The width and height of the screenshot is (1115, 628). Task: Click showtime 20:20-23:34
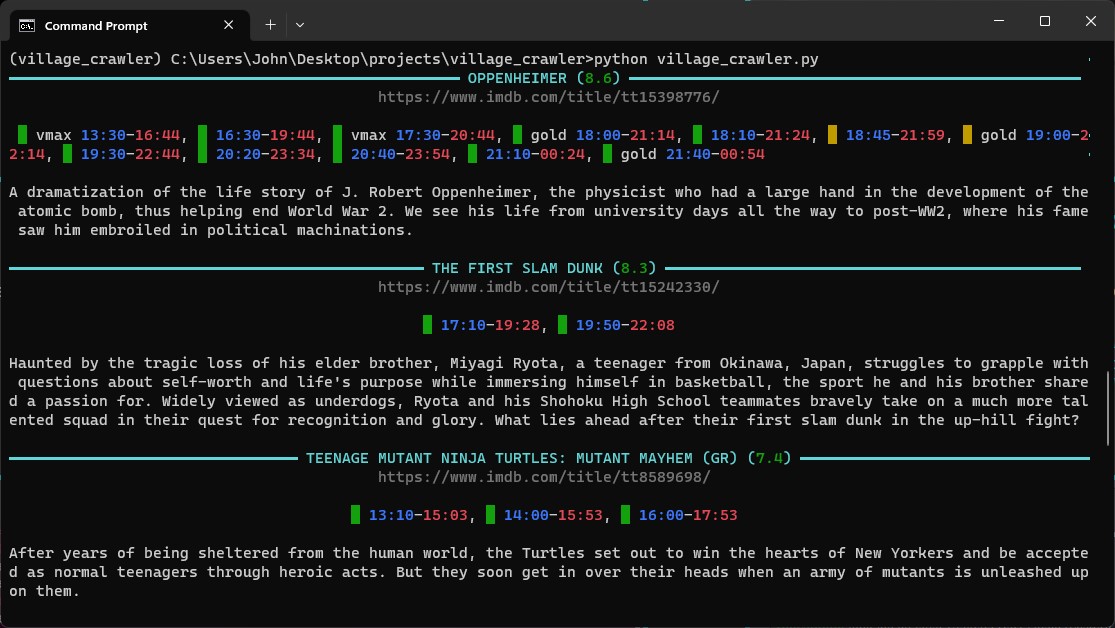point(265,154)
